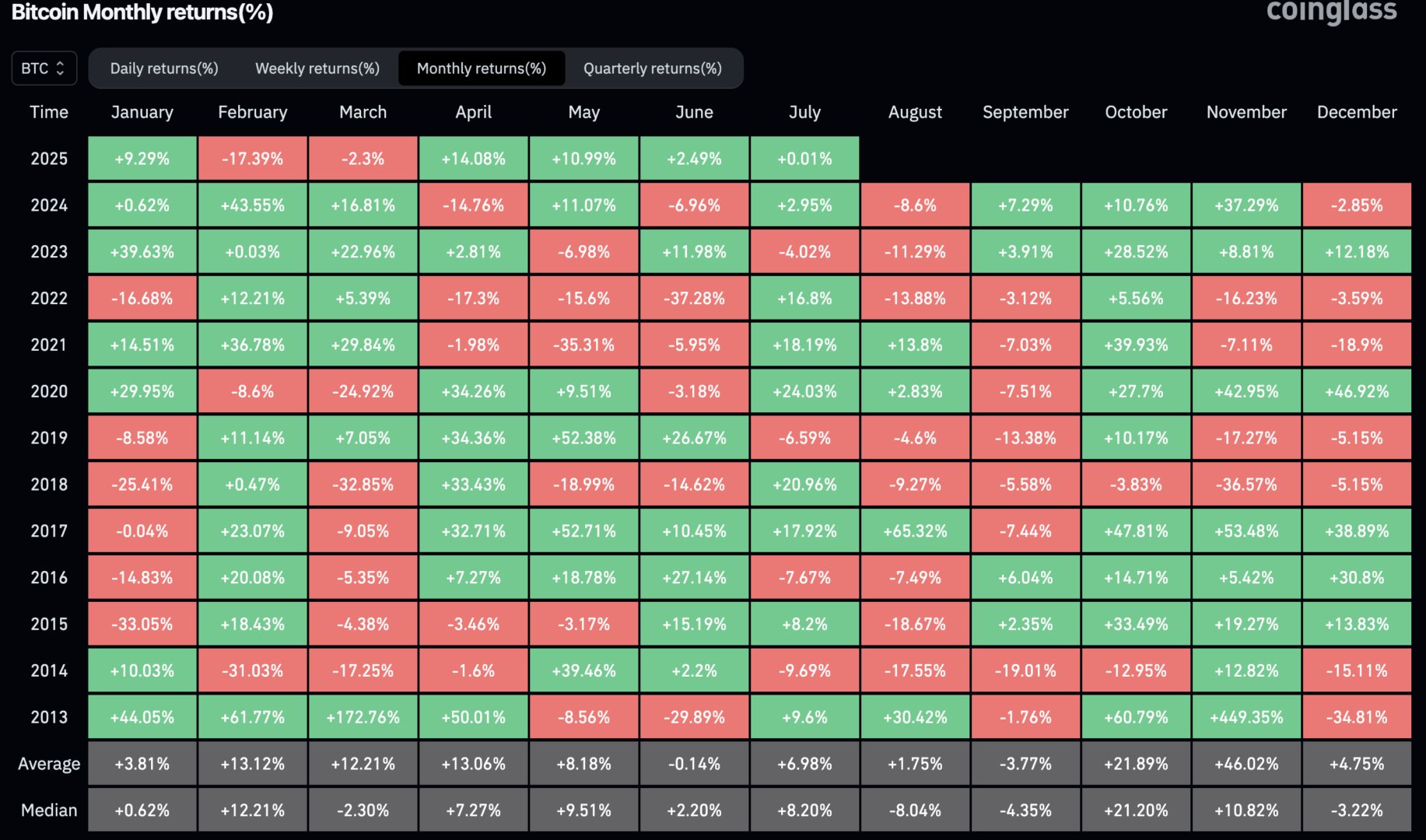Click the October Median +21.20% cell

[x=1136, y=810]
